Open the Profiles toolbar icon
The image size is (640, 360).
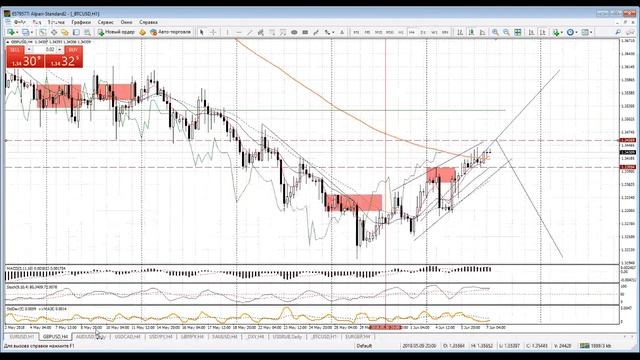[x=26, y=32]
